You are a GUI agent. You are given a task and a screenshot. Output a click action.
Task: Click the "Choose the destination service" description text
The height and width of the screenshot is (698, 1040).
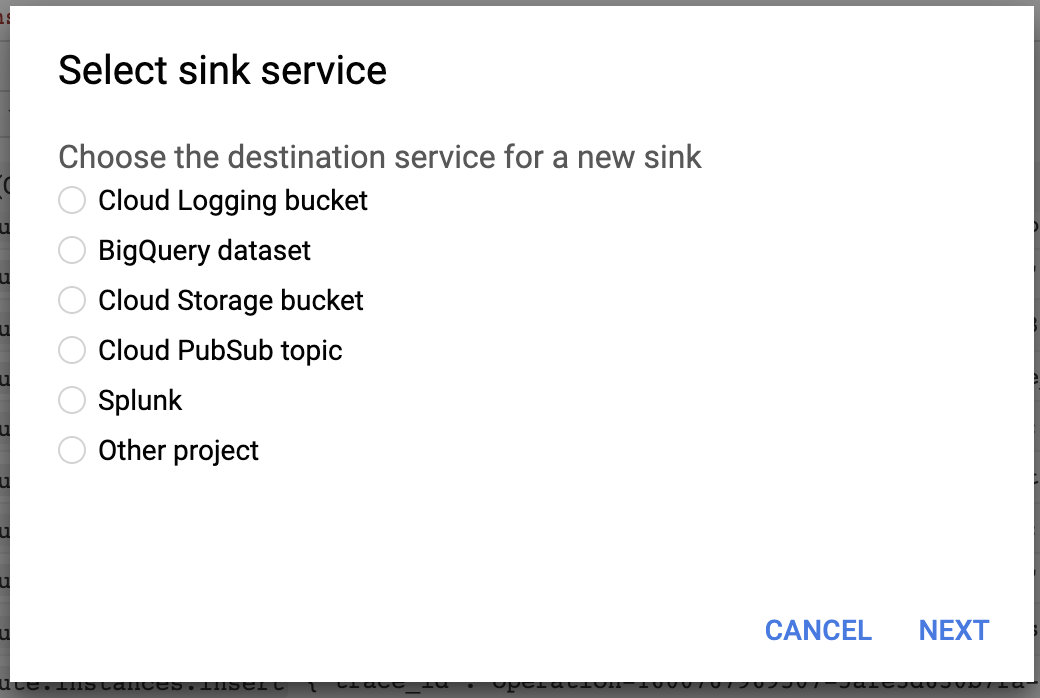click(x=380, y=157)
